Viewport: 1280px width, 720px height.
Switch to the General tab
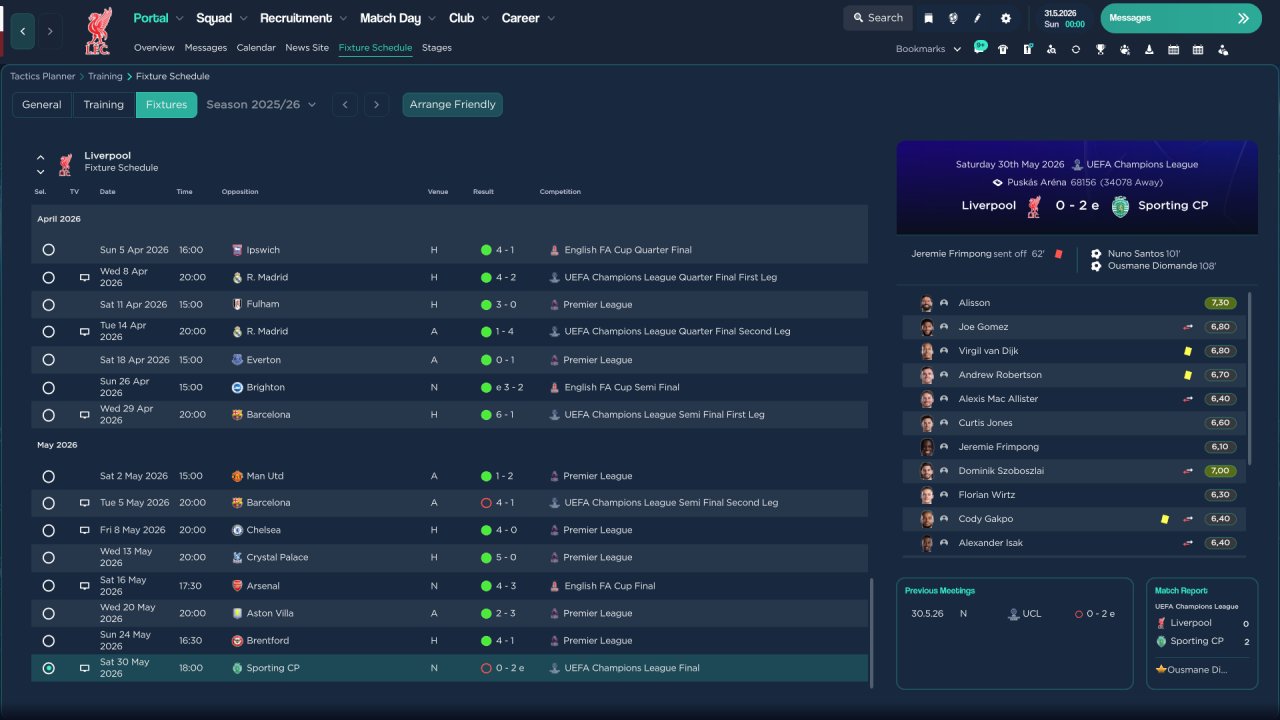42,104
